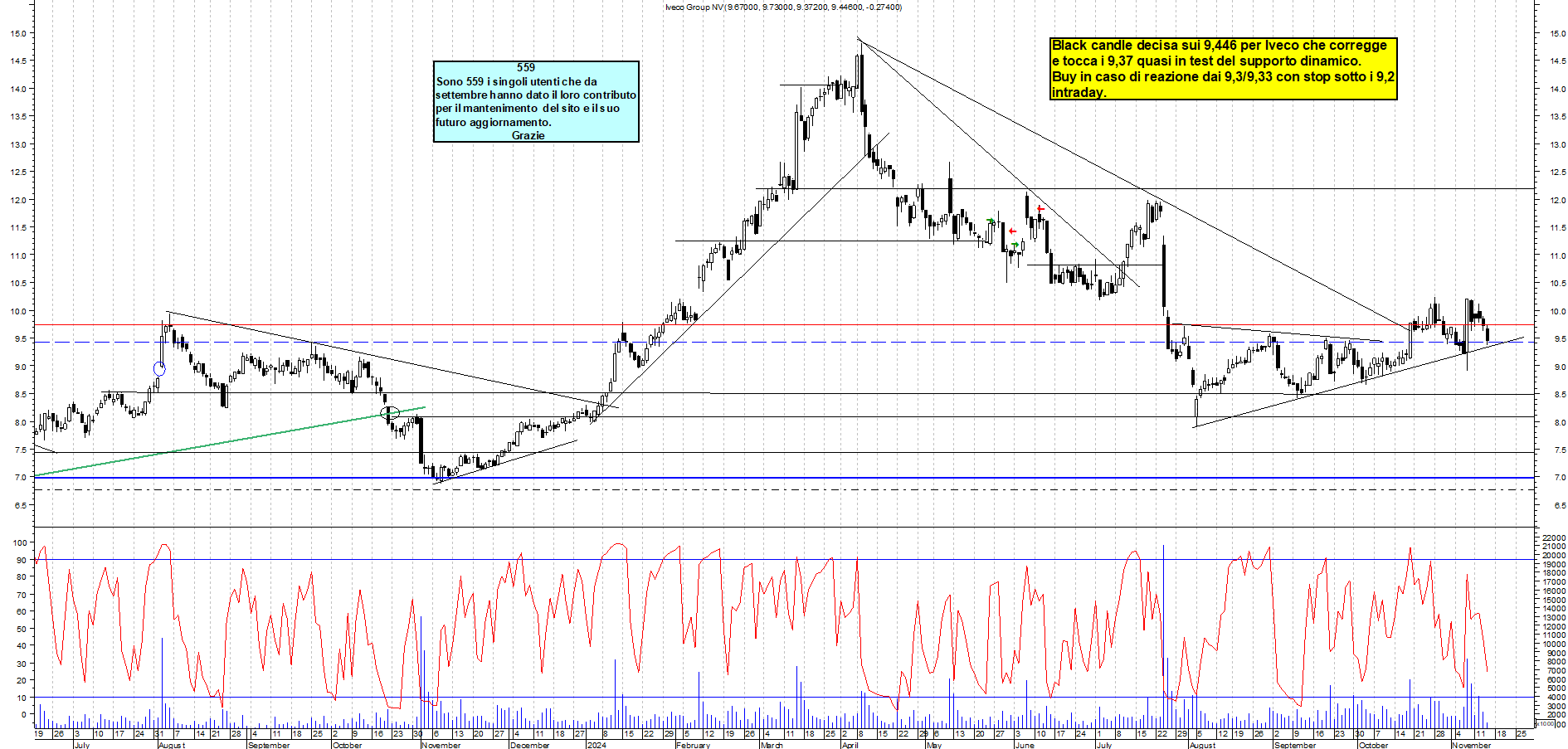Viewport: 1568px width, 749px height.
Task: Click the 'December' month label on time axis
Action: [x=530, y=745]
